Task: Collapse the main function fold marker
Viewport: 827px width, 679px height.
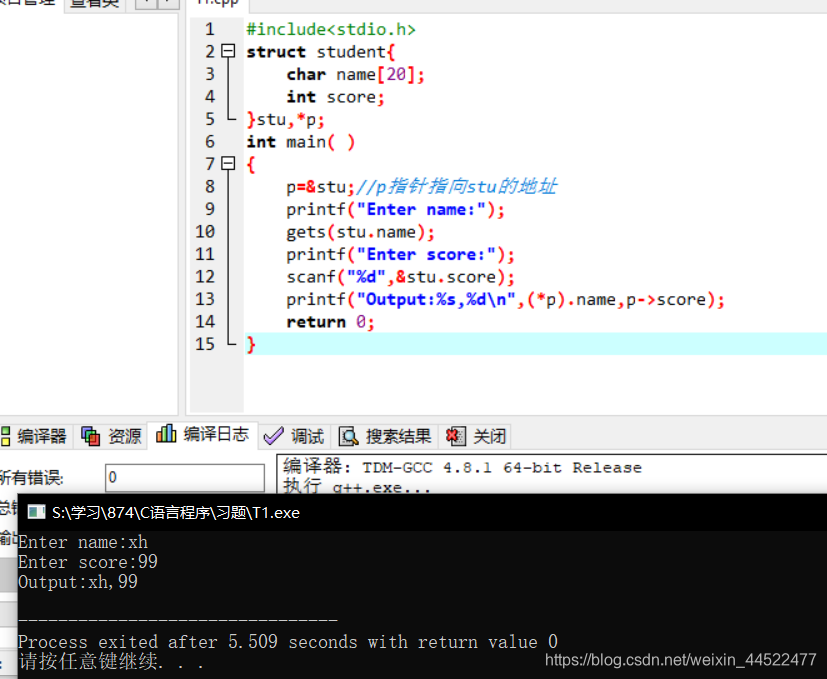Action: [228, 164]
